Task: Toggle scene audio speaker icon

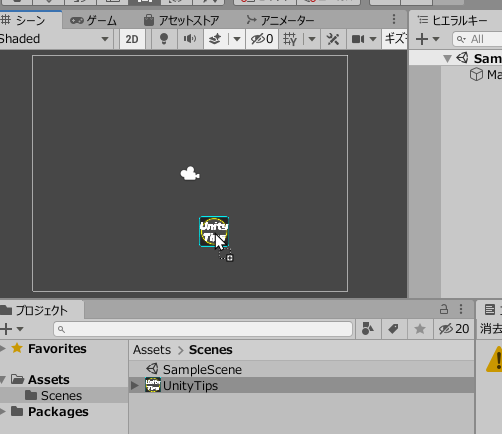Action: [x=190, y=39]
